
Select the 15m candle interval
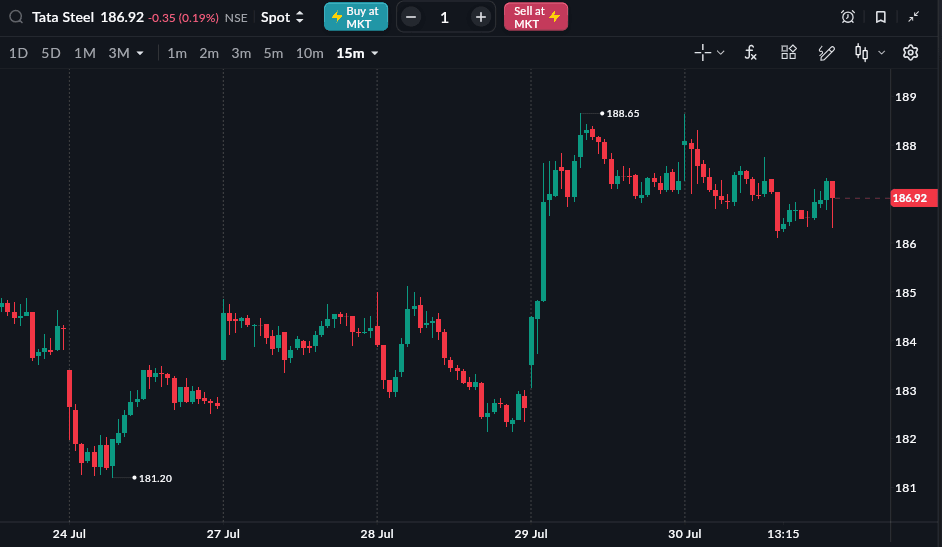coord(350,53)
